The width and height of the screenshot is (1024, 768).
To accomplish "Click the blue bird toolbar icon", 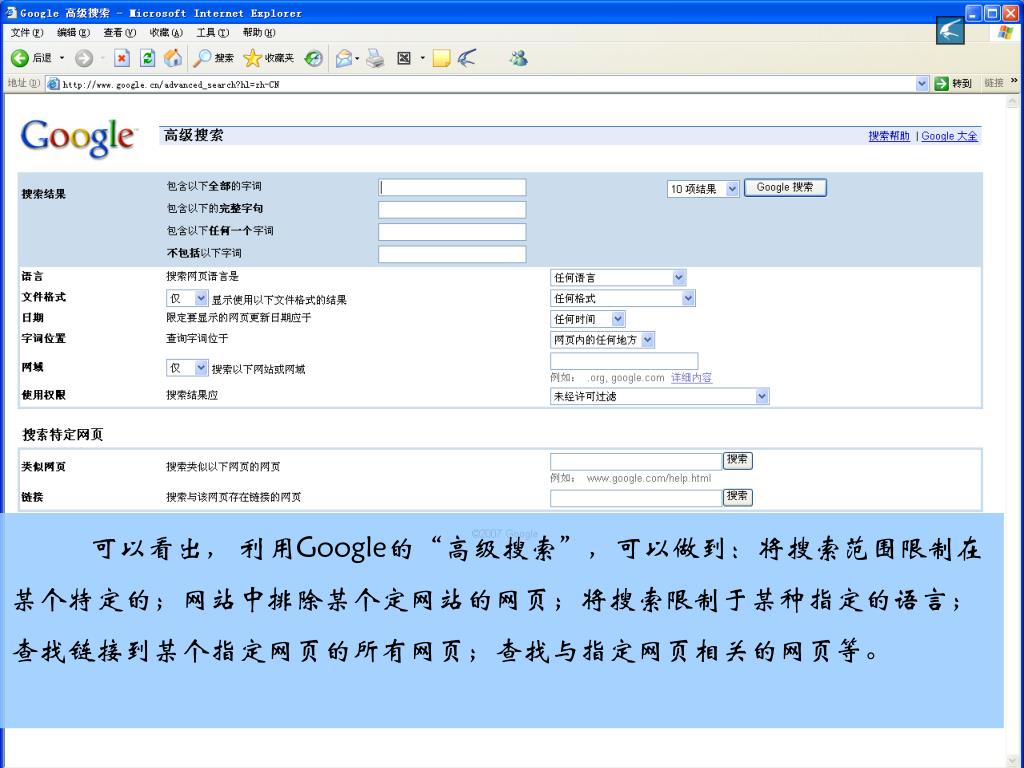I will [467, 58].
